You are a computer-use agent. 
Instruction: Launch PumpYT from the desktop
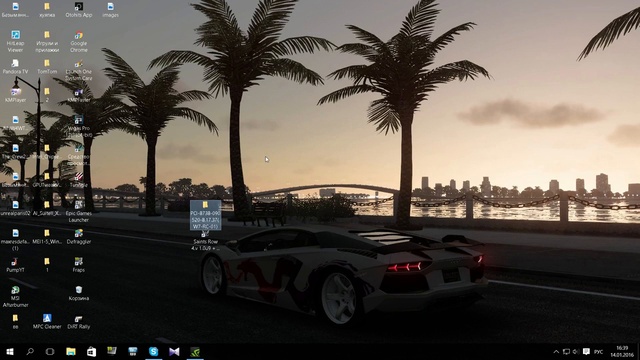15,265
